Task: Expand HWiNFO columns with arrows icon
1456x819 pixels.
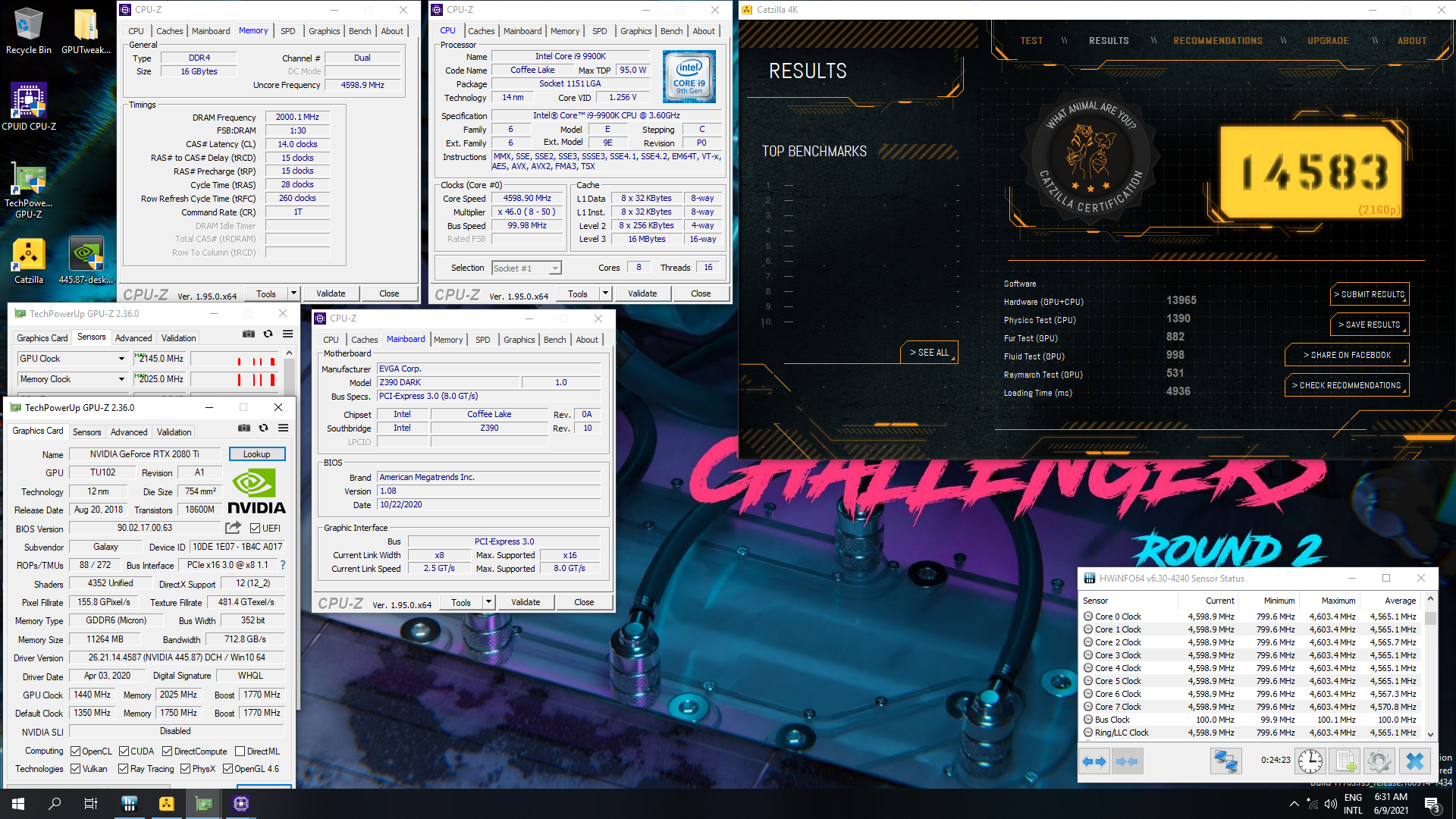Action: [x=1094, y=761]
